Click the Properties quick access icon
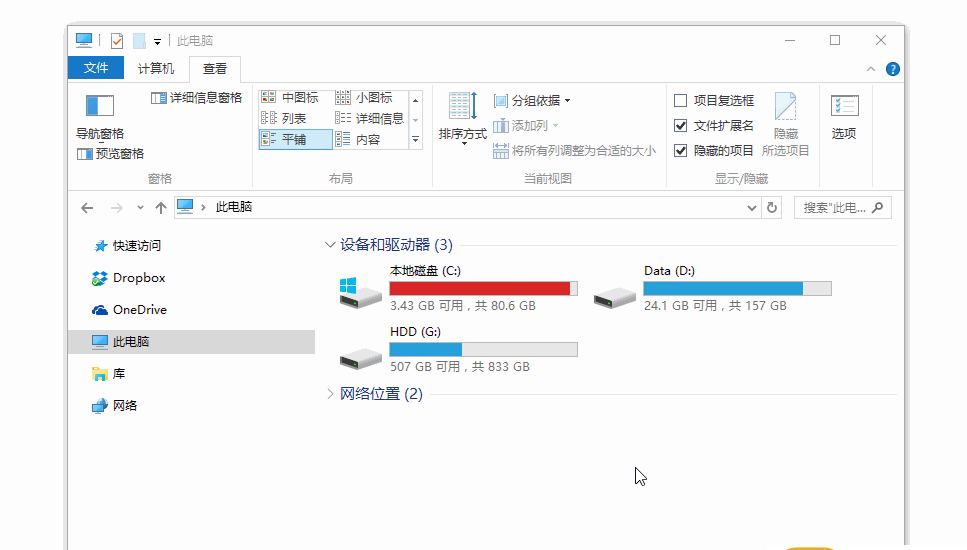967x550 pixels. 117,41
